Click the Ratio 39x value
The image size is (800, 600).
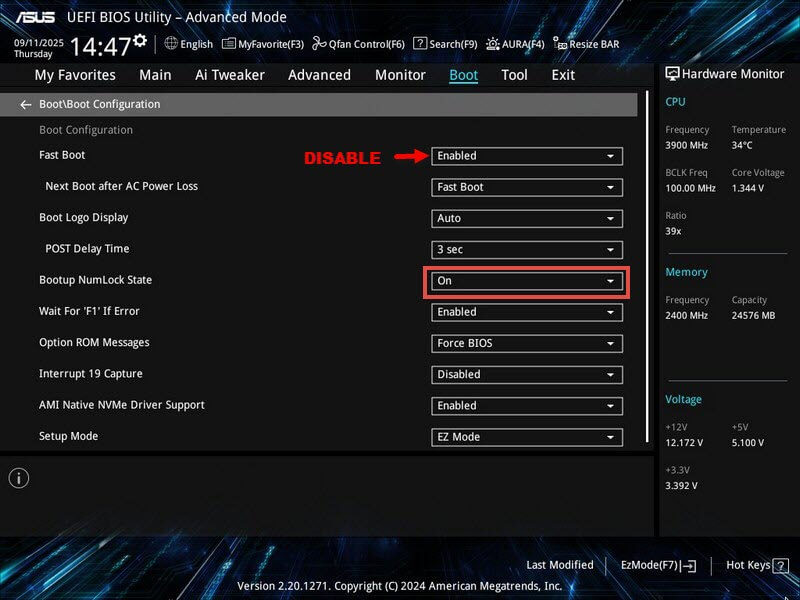(x=673, y=231)
